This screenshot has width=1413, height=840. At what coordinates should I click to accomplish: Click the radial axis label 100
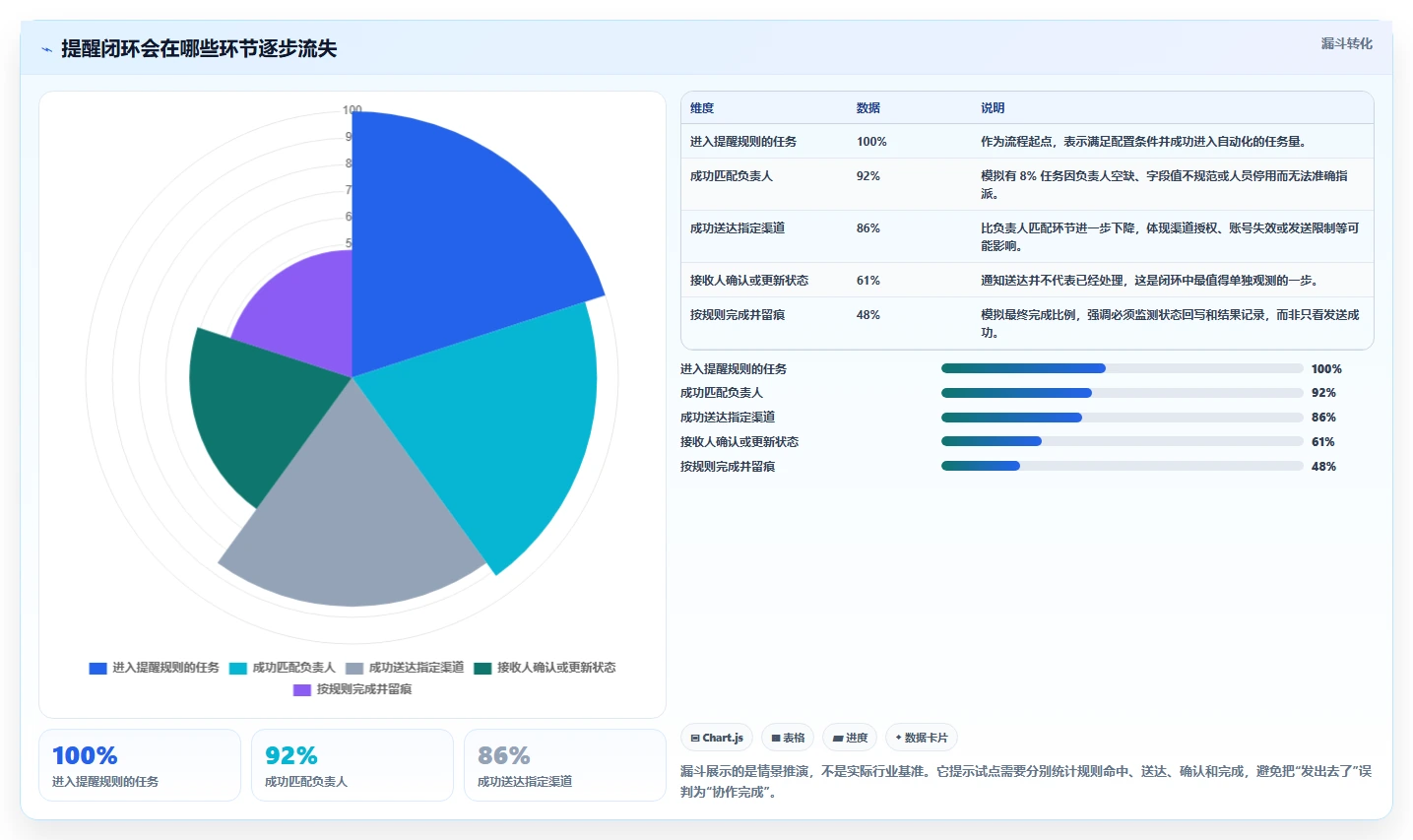pyautogui.click(x=353, y=110)
